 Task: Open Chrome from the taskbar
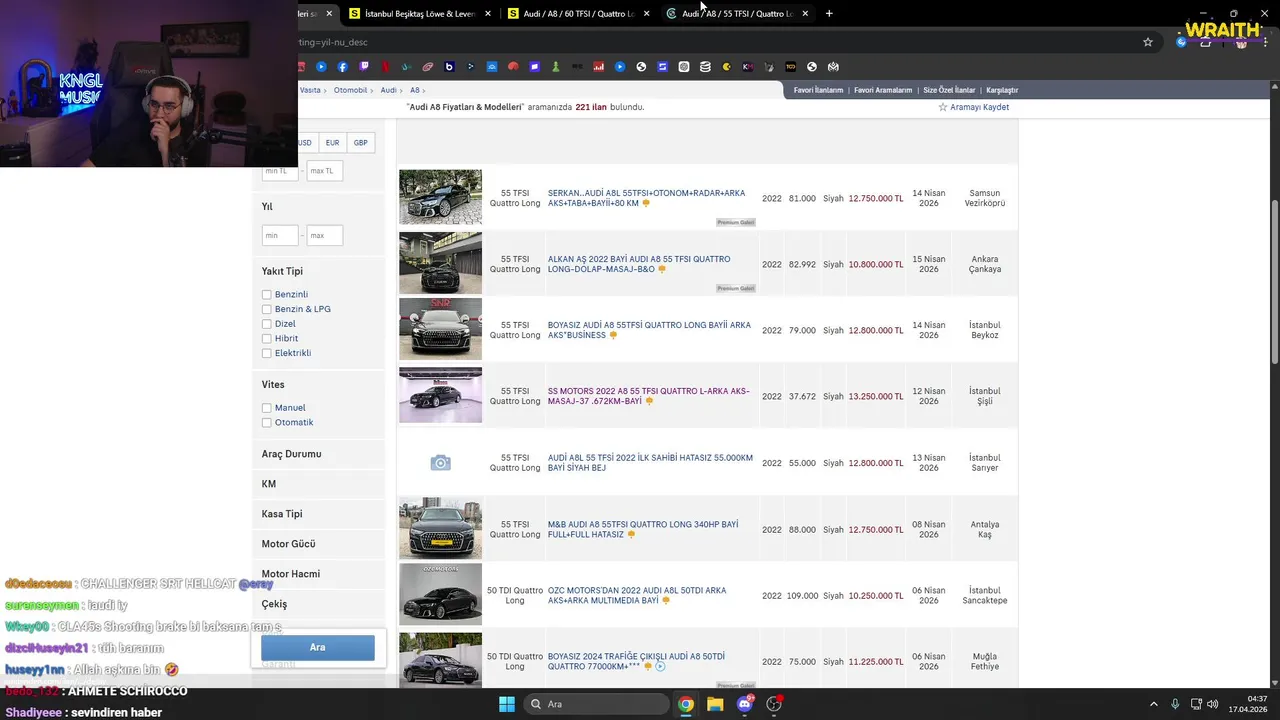click(x=686, y=704)
